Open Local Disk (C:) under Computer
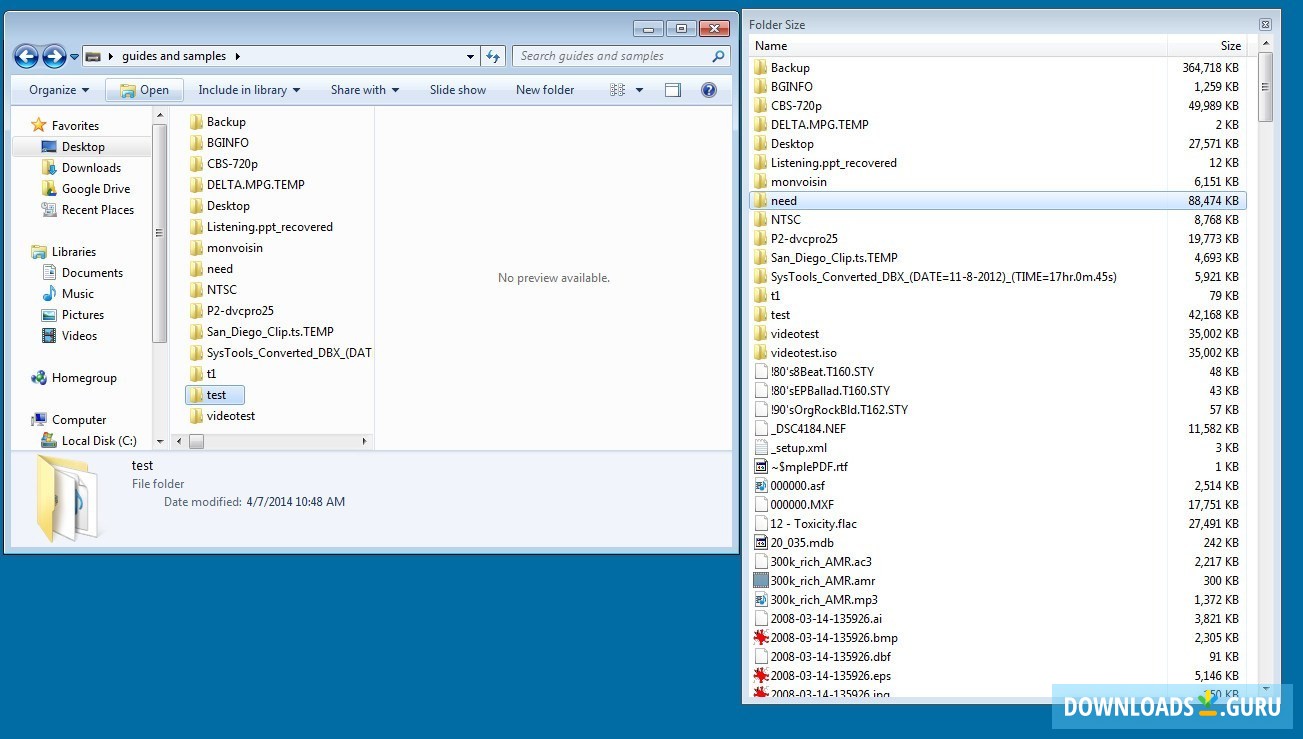Screen dimensions: 1303x739 pos(96,440)
